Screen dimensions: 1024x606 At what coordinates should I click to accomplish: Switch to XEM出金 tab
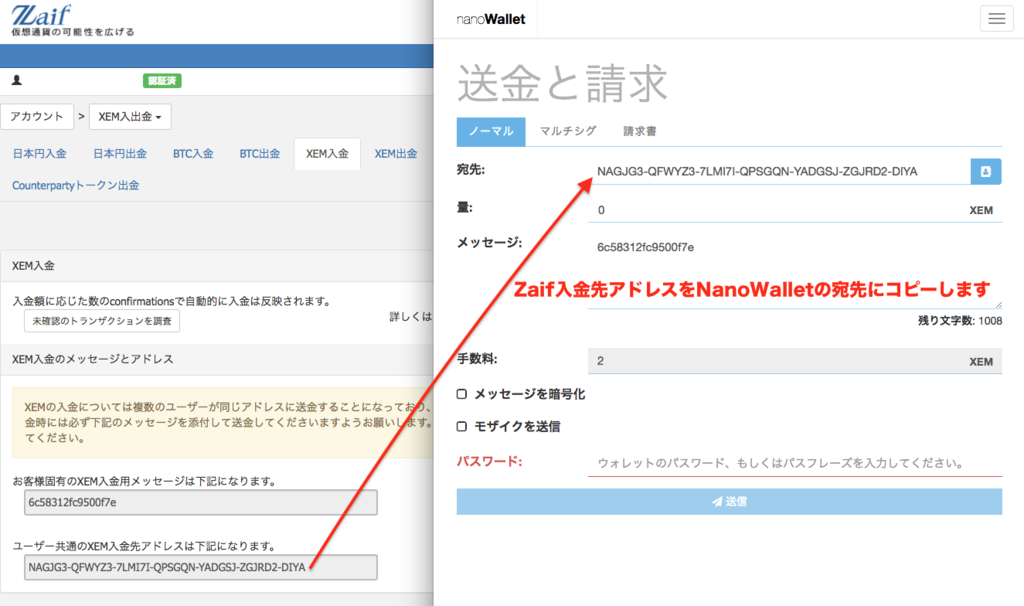pyautogui.click(x=396, y=154)
